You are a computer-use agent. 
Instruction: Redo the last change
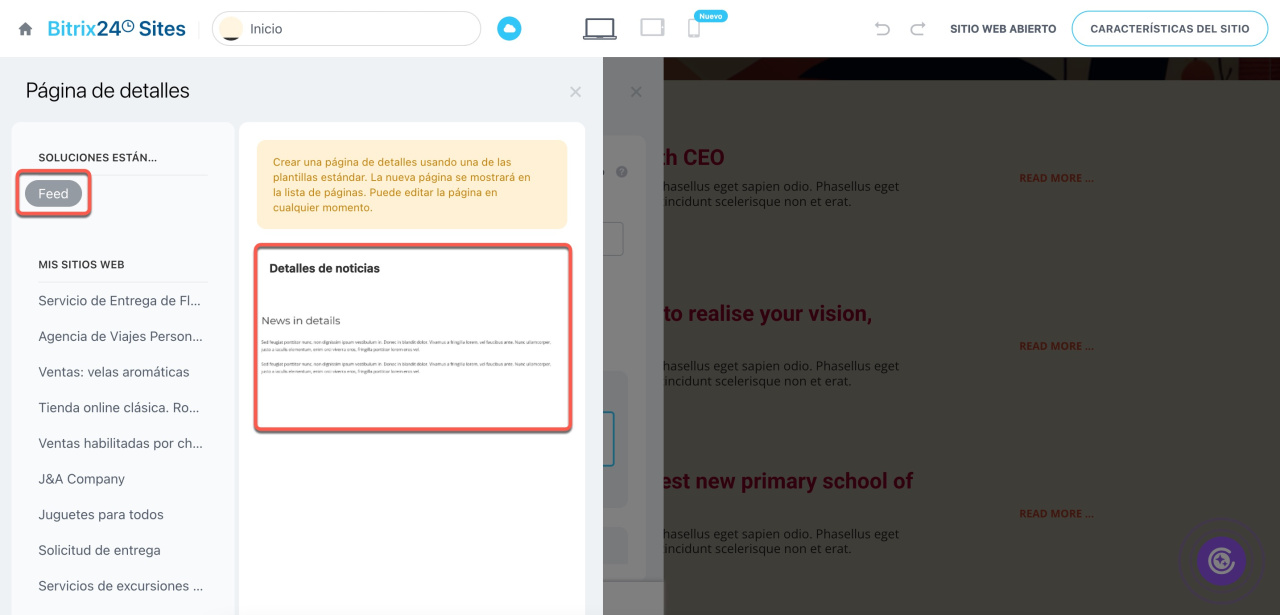pos(918,29)
